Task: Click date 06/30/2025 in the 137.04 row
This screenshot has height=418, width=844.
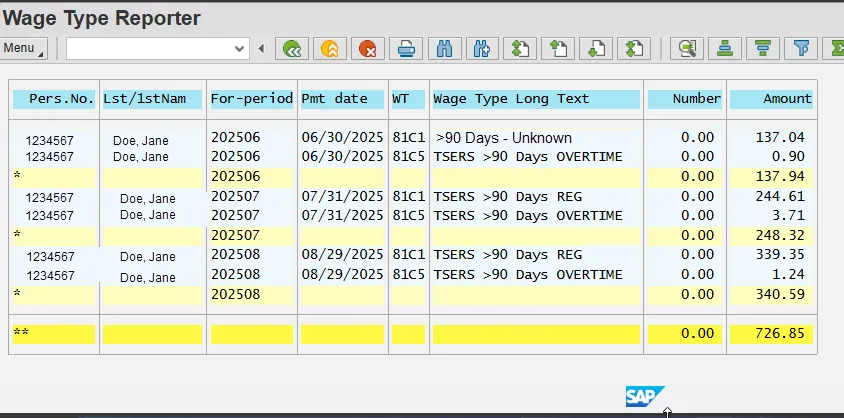Action: pos(342,138)
